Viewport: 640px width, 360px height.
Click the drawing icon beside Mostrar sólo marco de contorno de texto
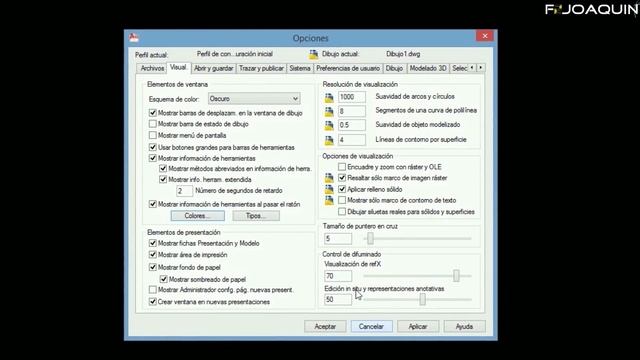point(329,200)
